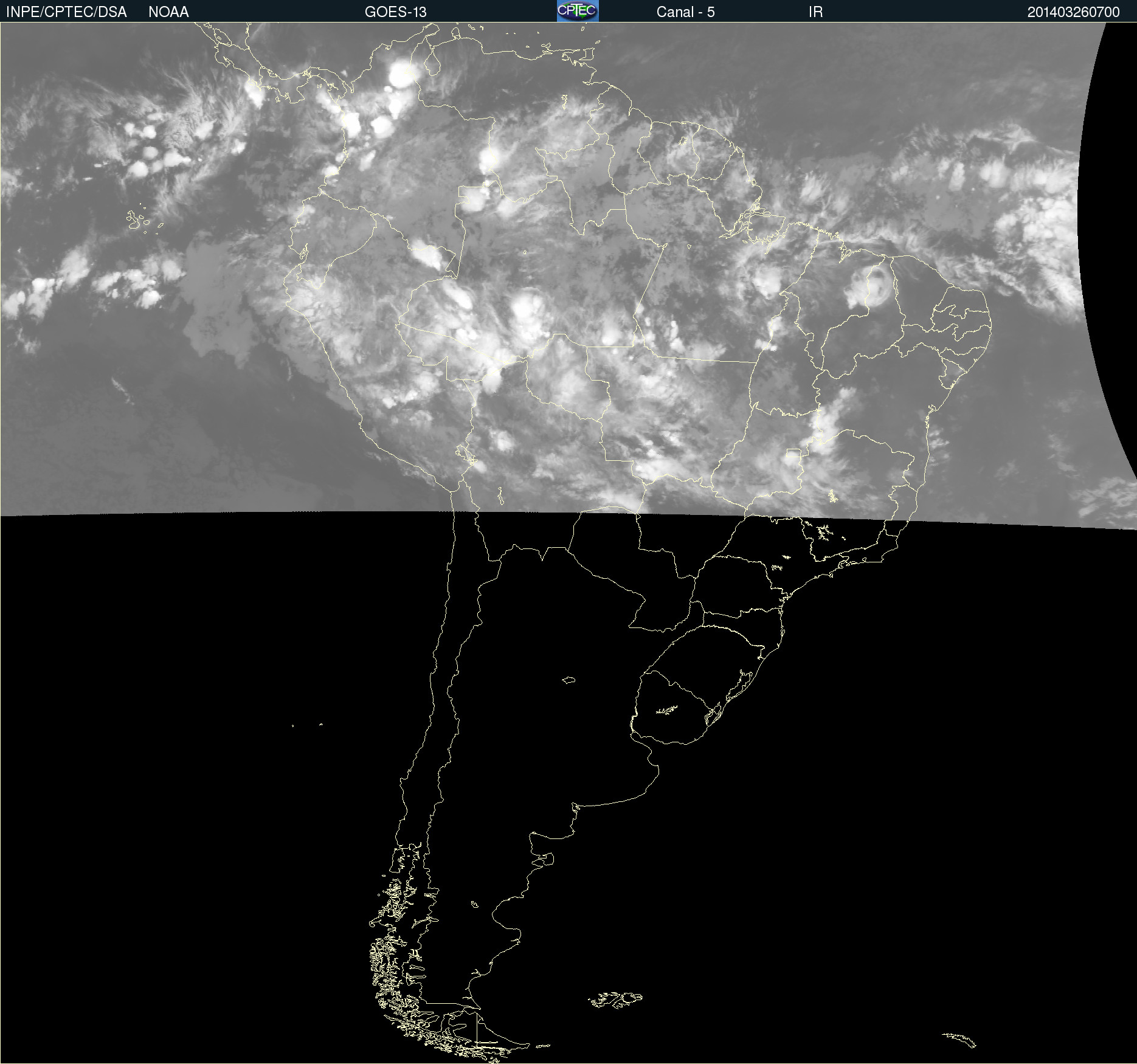Click the CPTEC logo in header

pyautogui.click(x=578, y=11)
